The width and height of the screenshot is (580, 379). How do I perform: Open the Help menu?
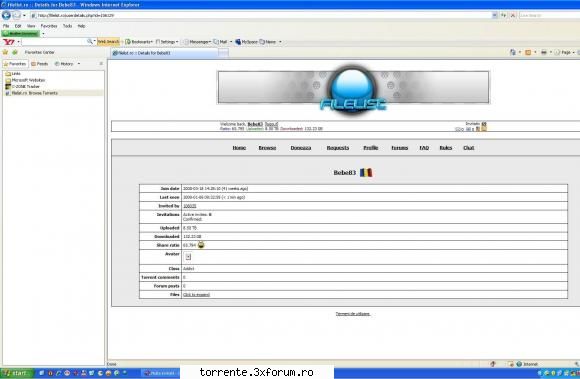pos(81,26)
